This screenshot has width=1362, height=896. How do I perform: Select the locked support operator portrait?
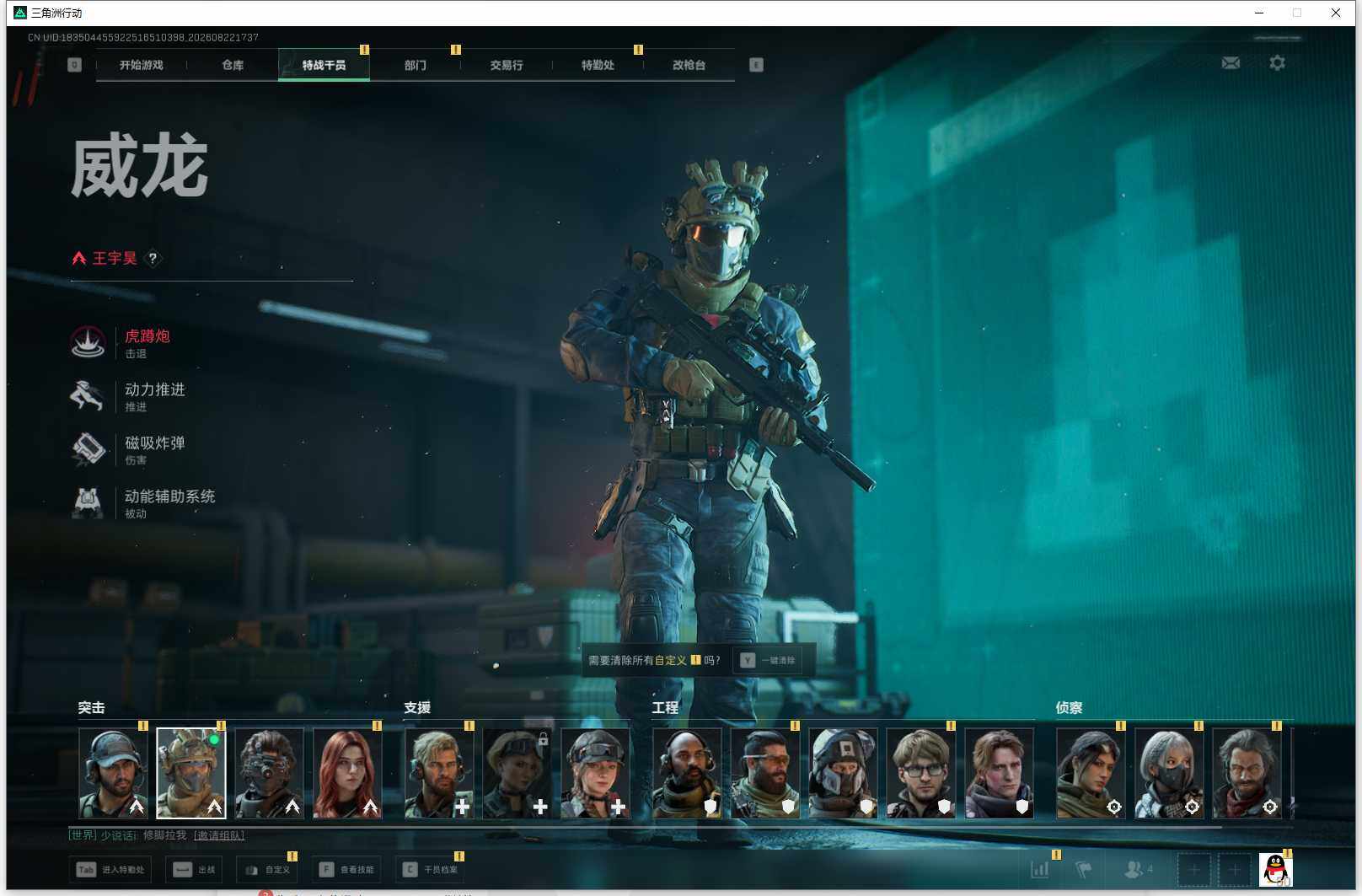tap(517, 773)
